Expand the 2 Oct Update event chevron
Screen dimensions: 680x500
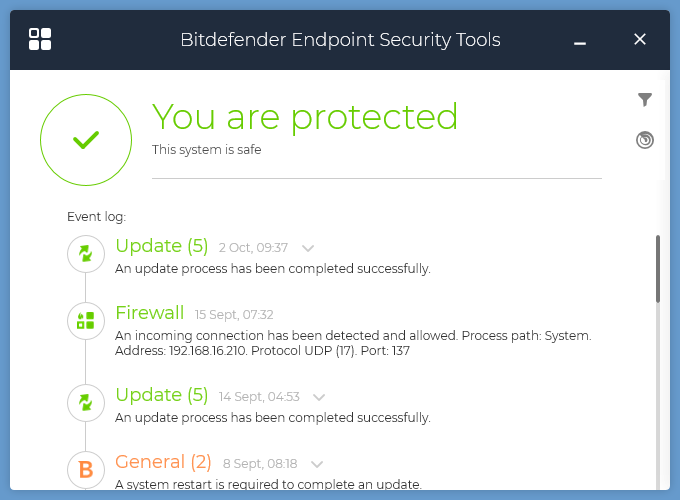(x=308, y=248)
